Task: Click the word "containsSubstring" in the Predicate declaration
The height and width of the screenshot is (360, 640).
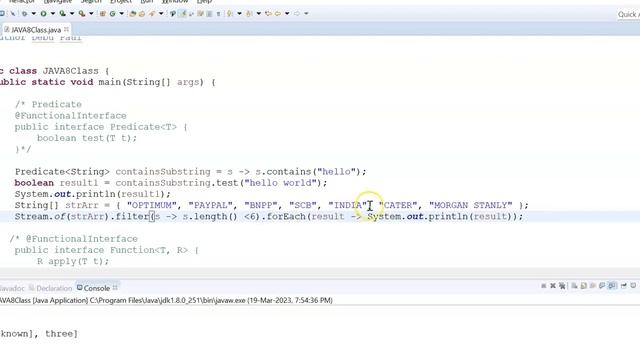Action: (163, 171)
